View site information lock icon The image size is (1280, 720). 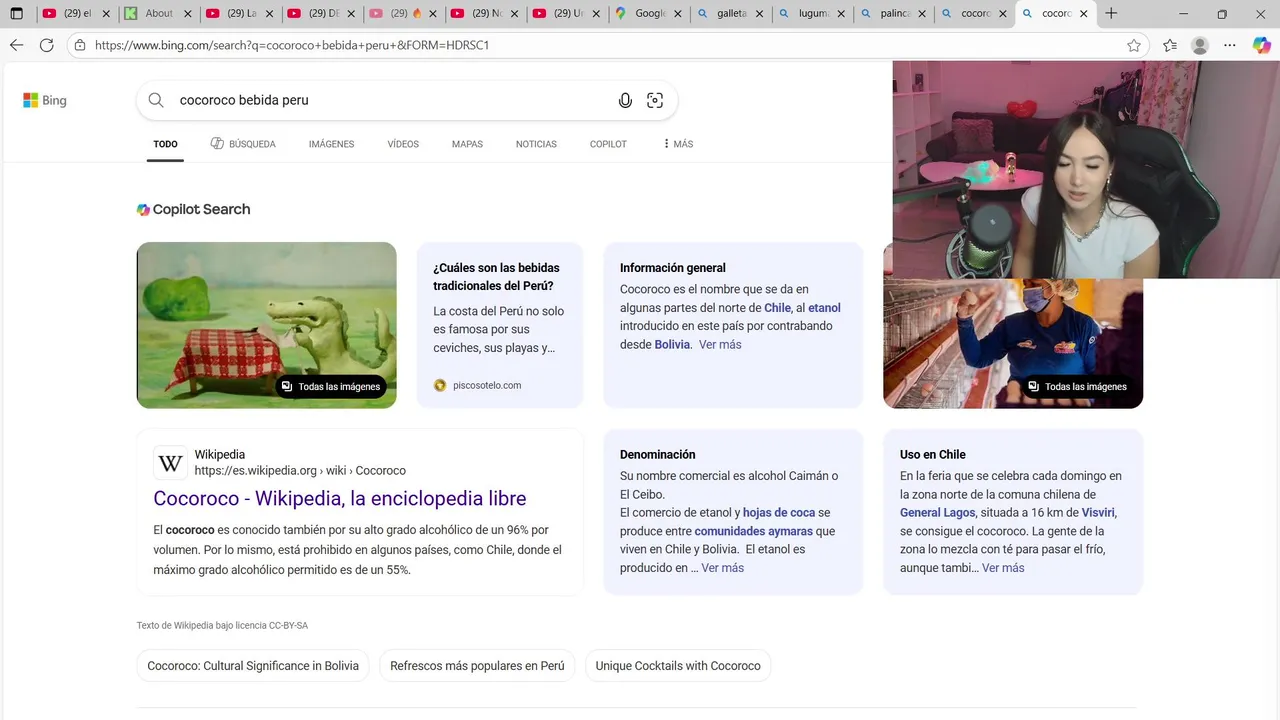tap(80, 45)
